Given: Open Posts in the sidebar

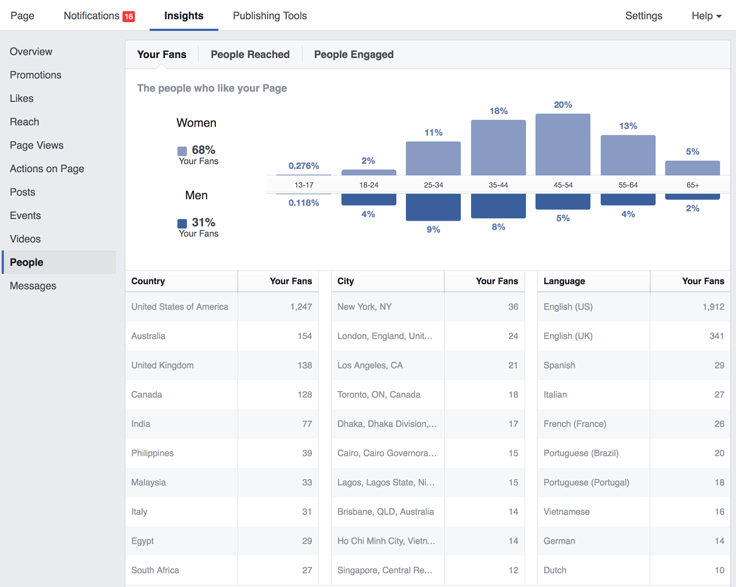Looking at the screenshot, I should coord(23,192).
